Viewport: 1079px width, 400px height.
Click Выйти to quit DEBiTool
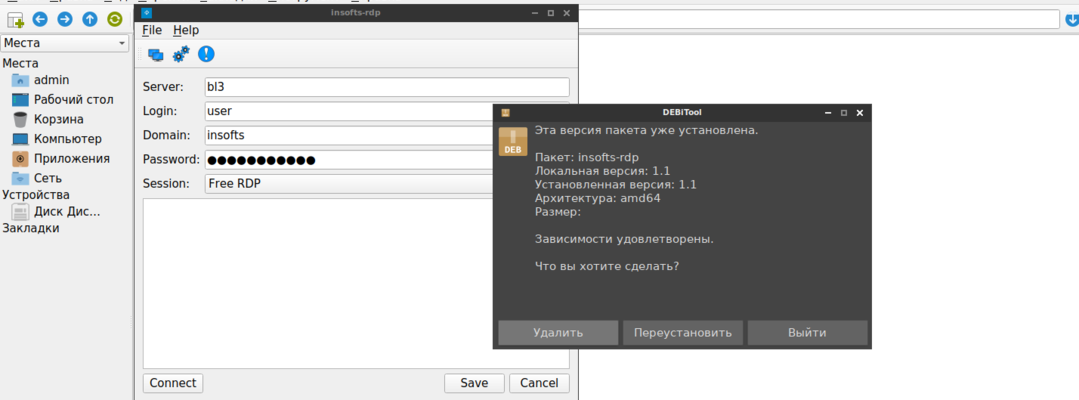point(807,333)
